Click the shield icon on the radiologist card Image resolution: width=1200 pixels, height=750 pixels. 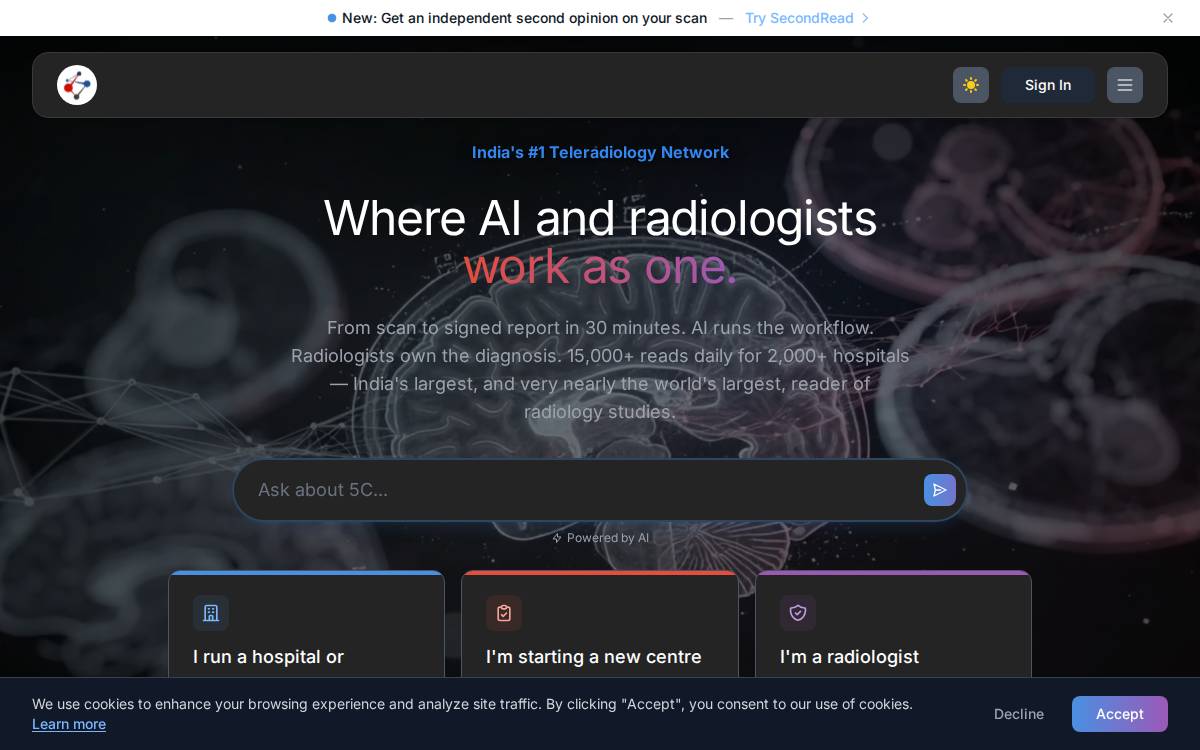click(798, 613)
